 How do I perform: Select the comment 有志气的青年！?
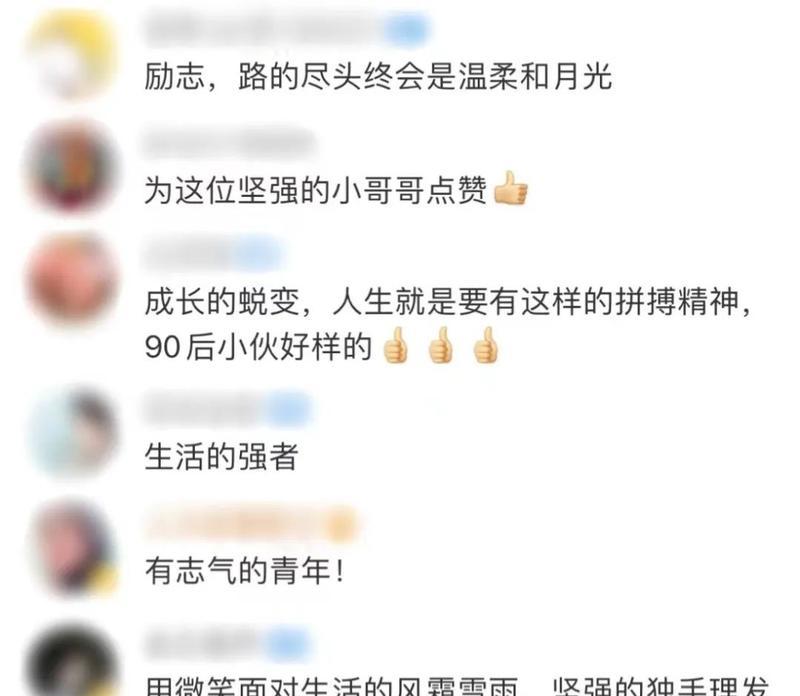click(x=244, y=570)
